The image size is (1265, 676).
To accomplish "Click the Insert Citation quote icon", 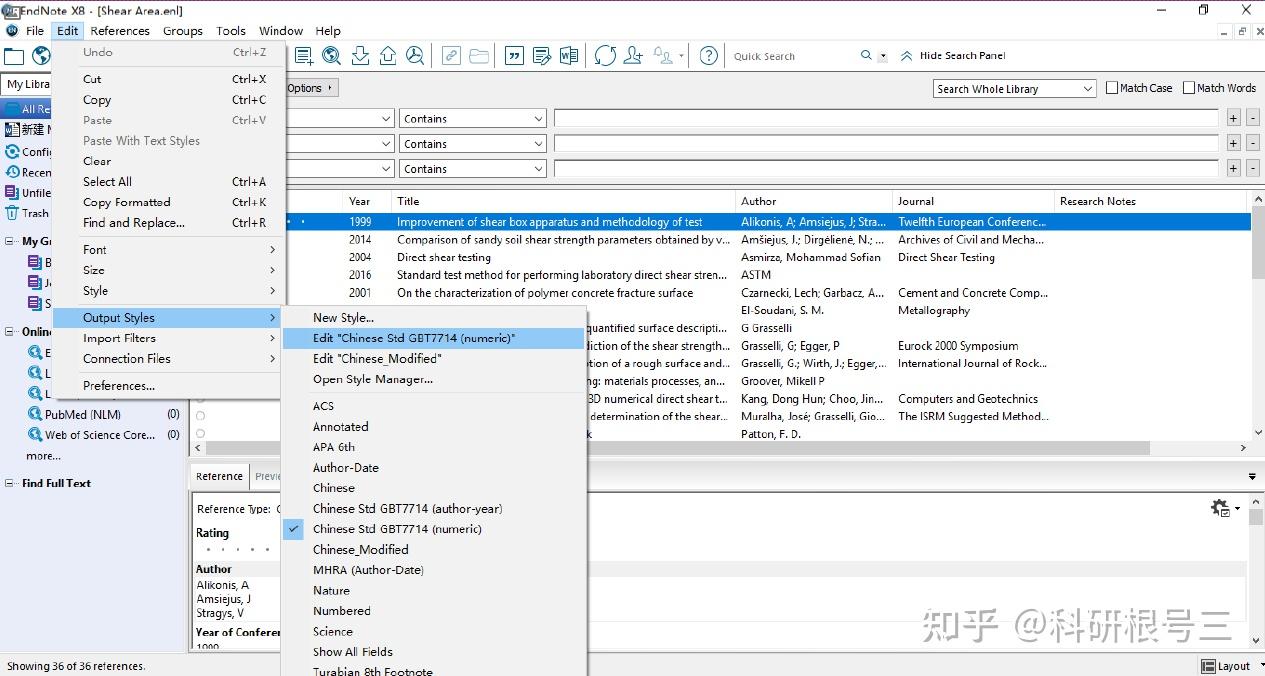I will tap(514, 56).
